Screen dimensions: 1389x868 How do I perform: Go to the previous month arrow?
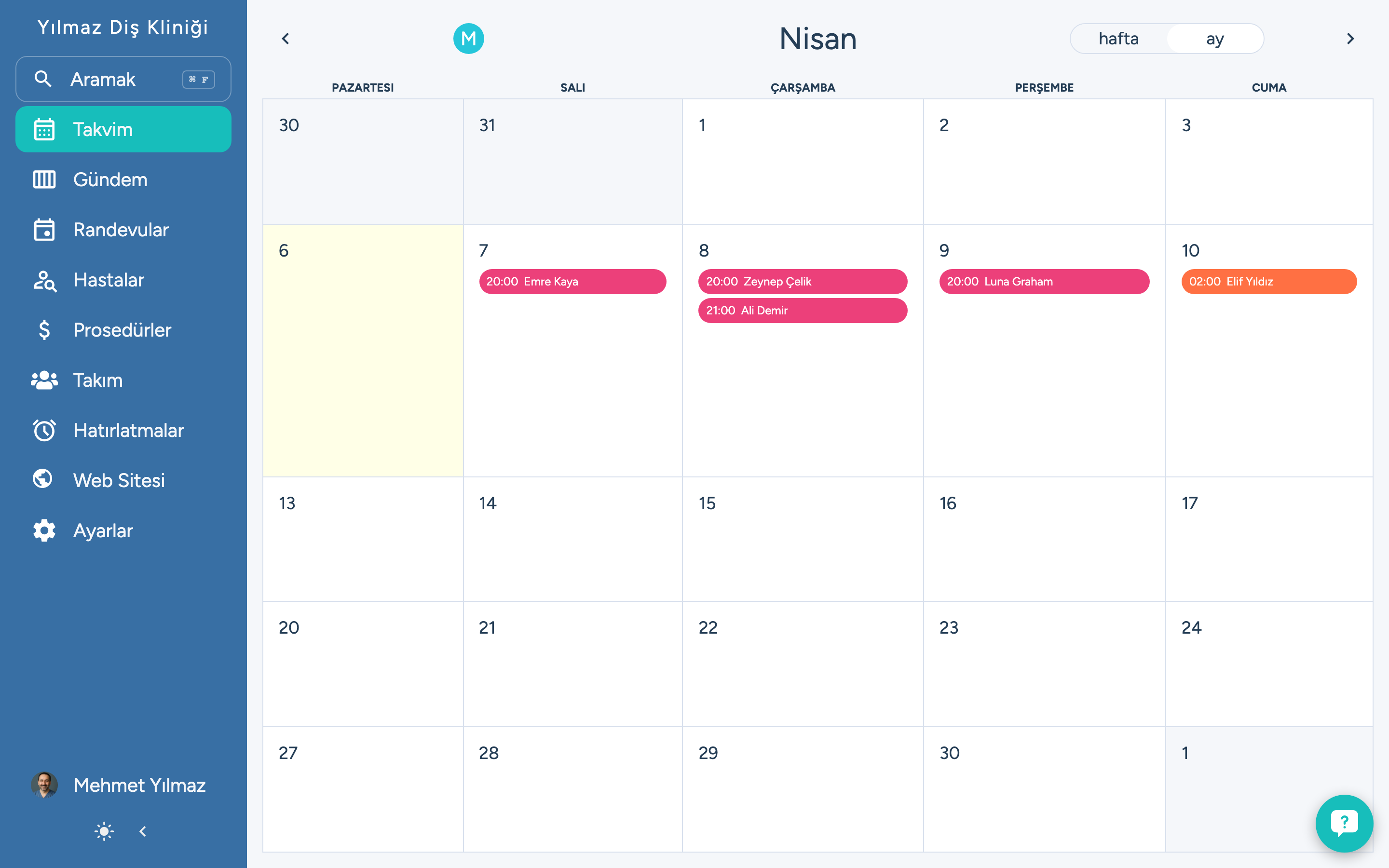click(285, 39)
